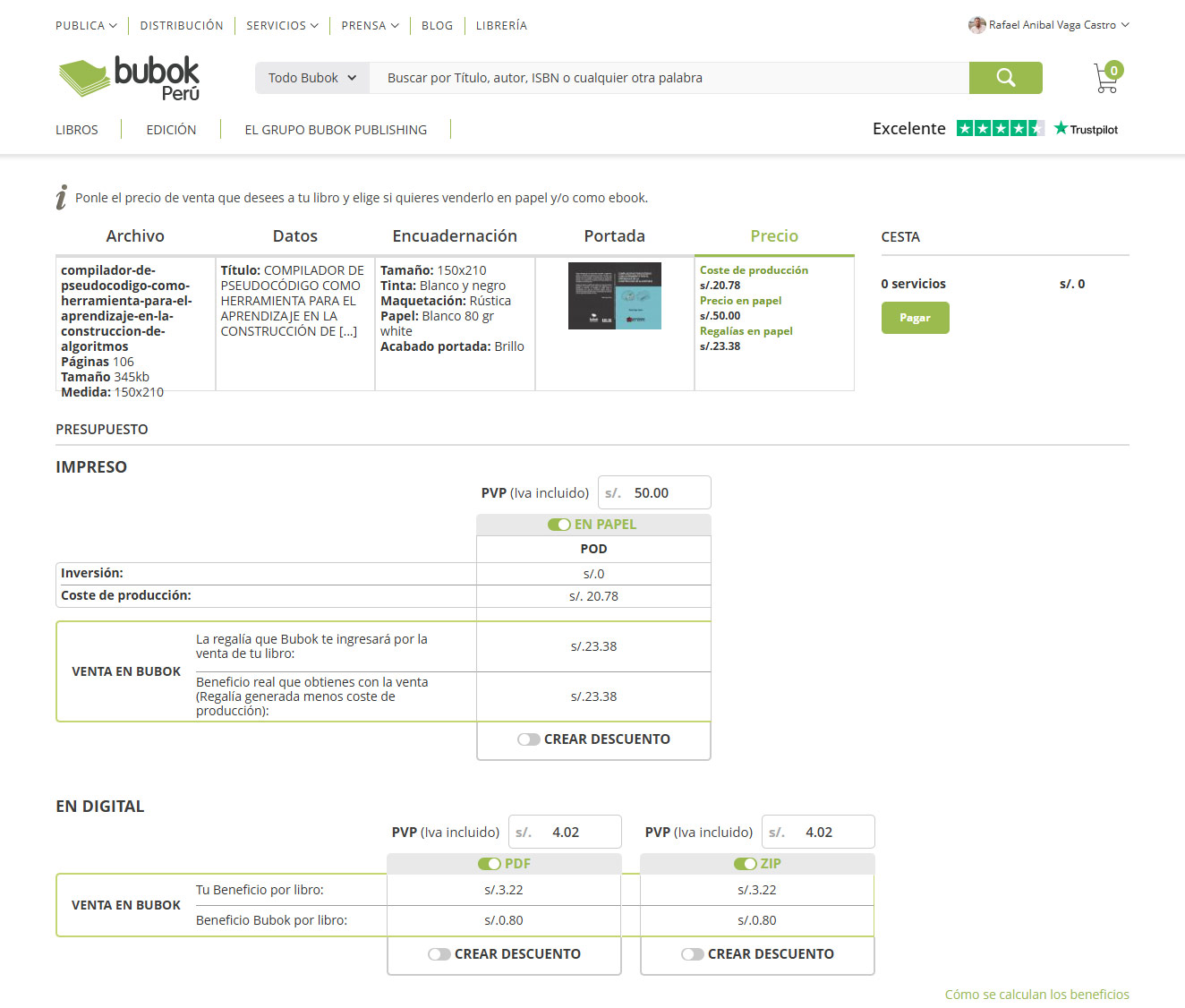Image resolution: width=1185 pixels, height=1008 pixels.
Task: Click the user avatar picture
Action: [976, 25]
